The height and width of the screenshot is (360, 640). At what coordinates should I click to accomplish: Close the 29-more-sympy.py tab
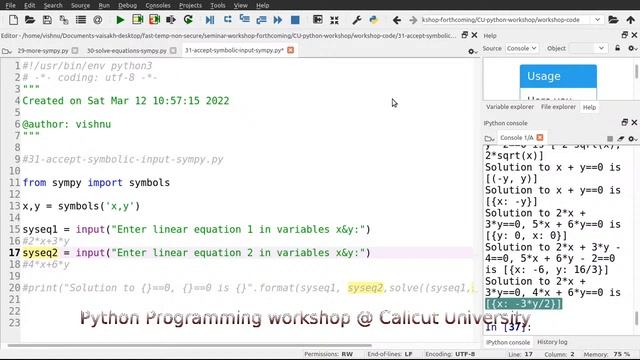(x=75, y=51)
